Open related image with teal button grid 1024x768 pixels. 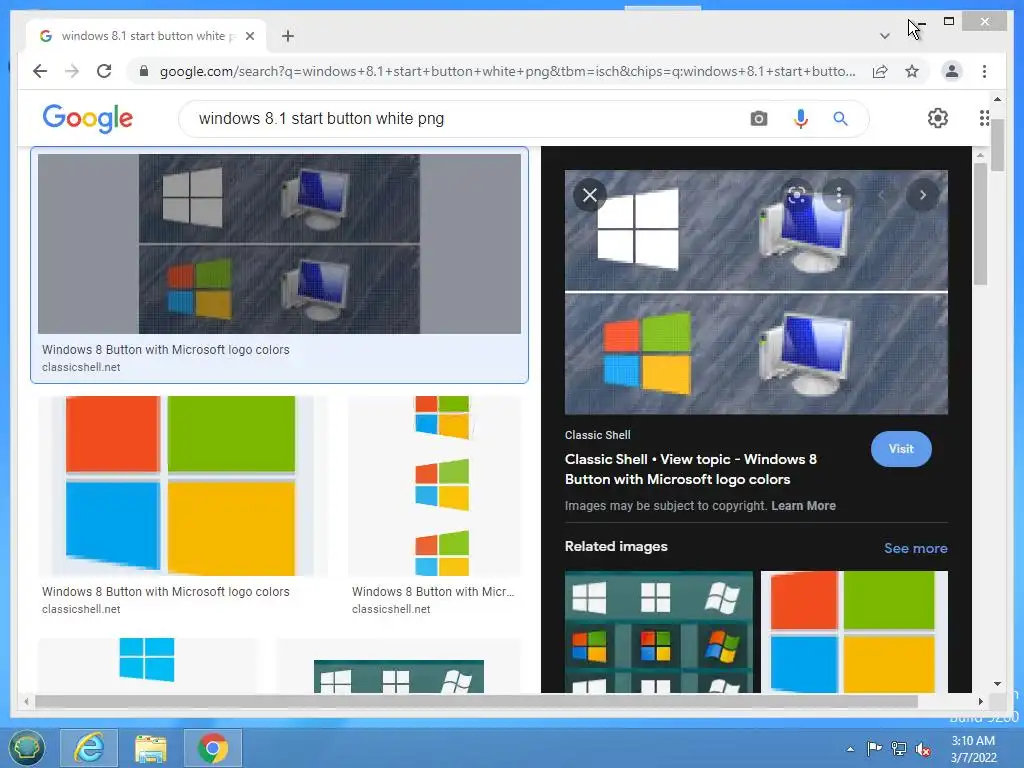(x=658, y=632)
